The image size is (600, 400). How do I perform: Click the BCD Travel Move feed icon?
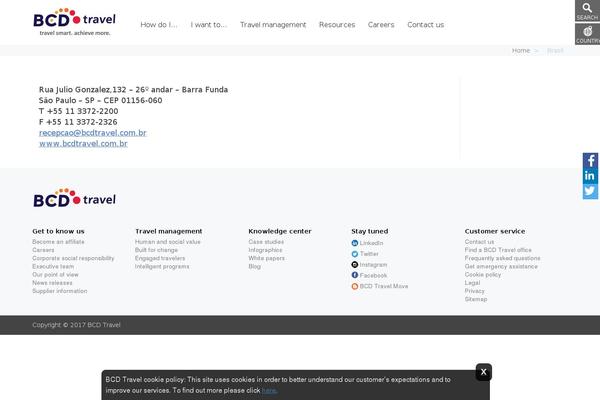(x=355, y=286)
